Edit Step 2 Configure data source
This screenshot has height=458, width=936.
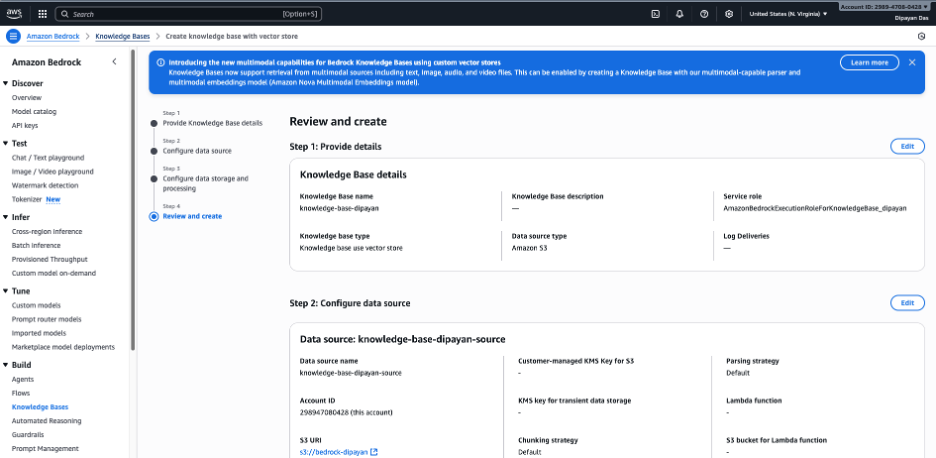tap(907, 303)
